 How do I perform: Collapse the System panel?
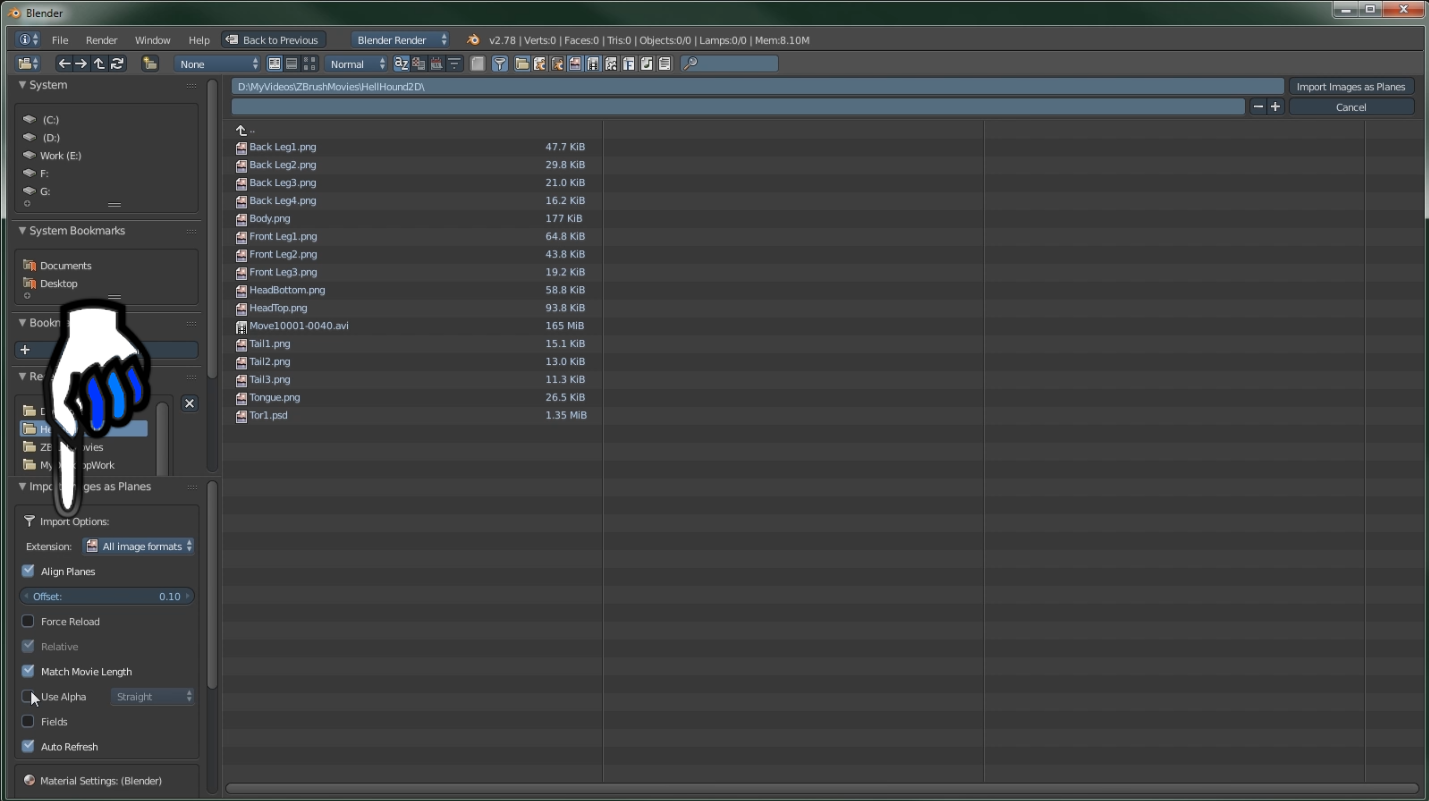23,85
